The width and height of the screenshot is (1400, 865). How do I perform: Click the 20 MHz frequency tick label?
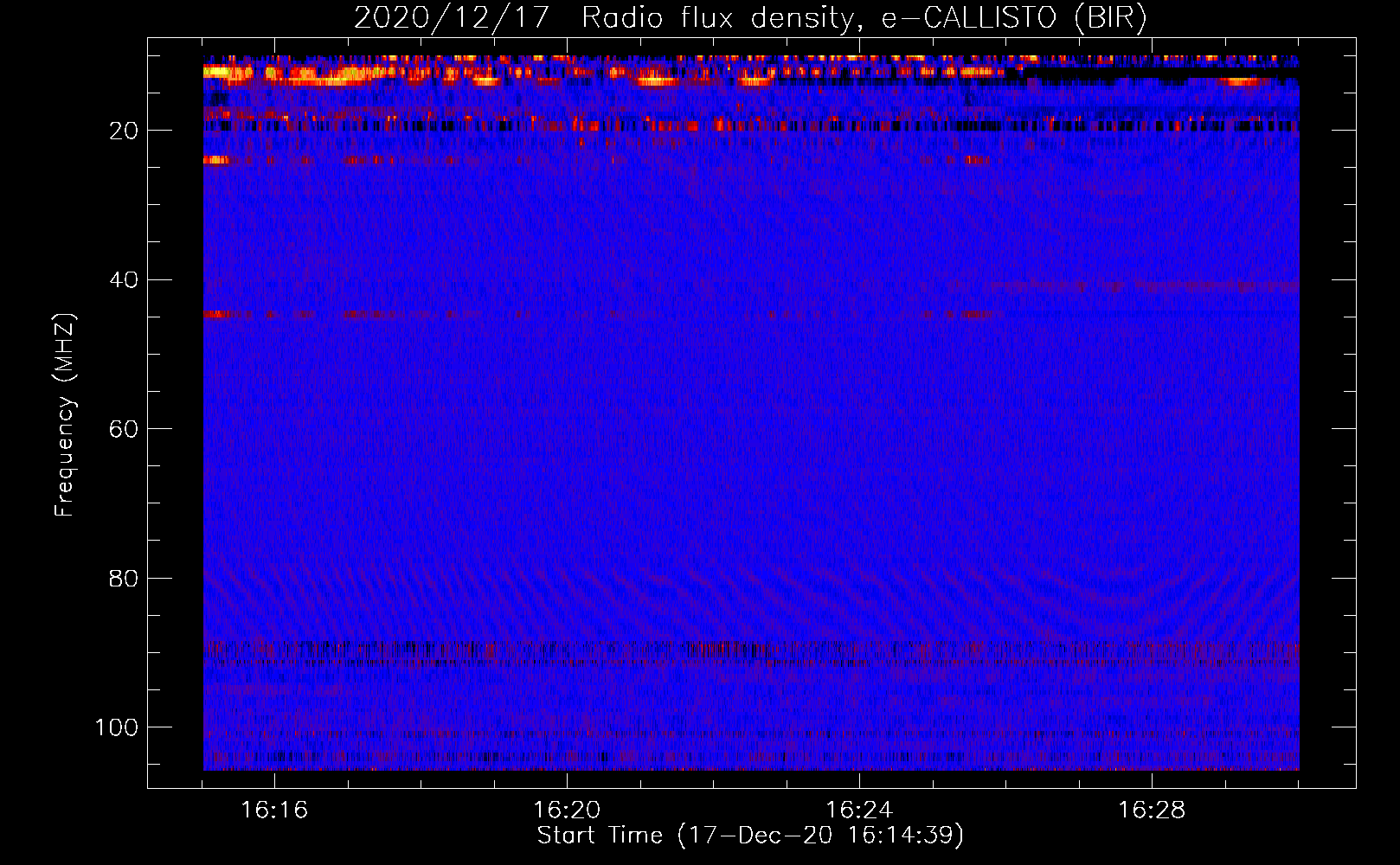pyautogui.click(x=124, y=131)
